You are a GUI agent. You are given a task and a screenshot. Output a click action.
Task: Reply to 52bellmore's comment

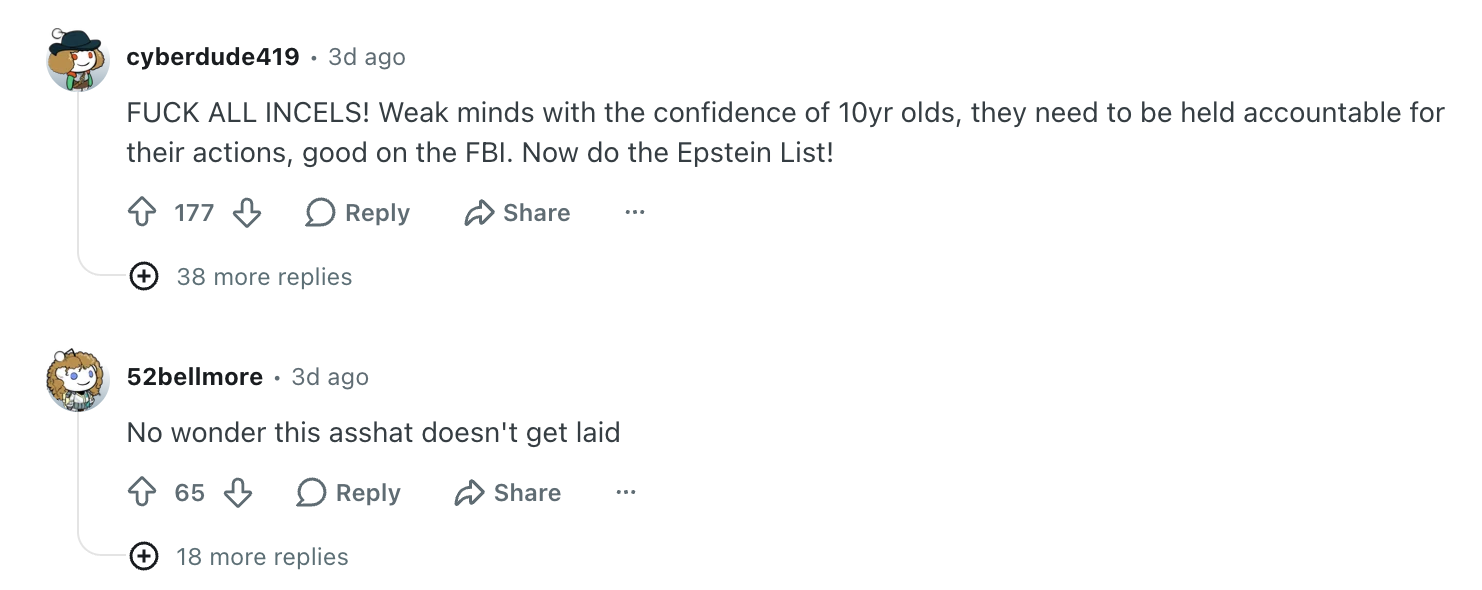tap(349, 493)
